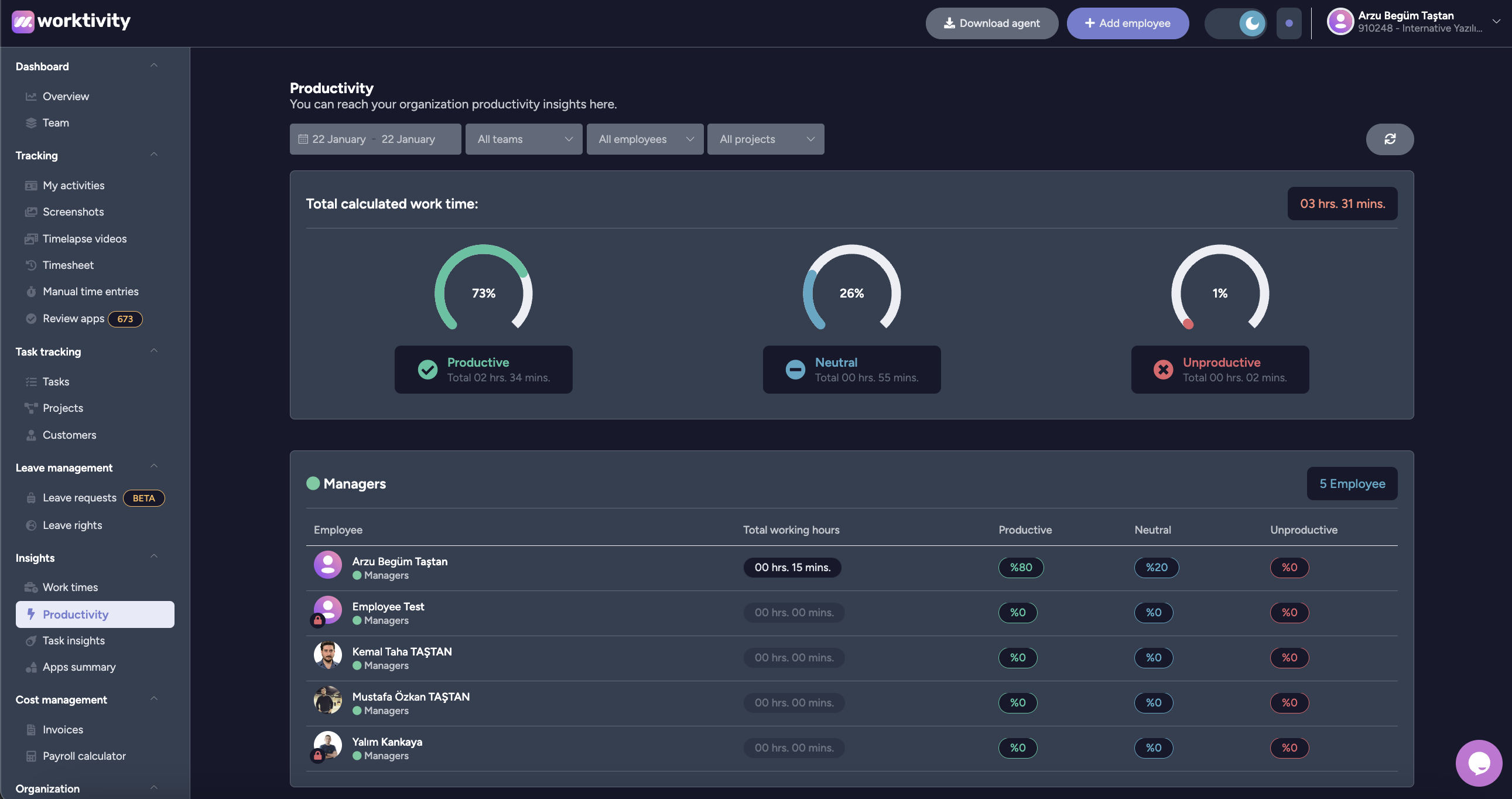This screenshot has height=799, width=1512.
Task: Click the refresh icon near the filters
Action: 1390,139
